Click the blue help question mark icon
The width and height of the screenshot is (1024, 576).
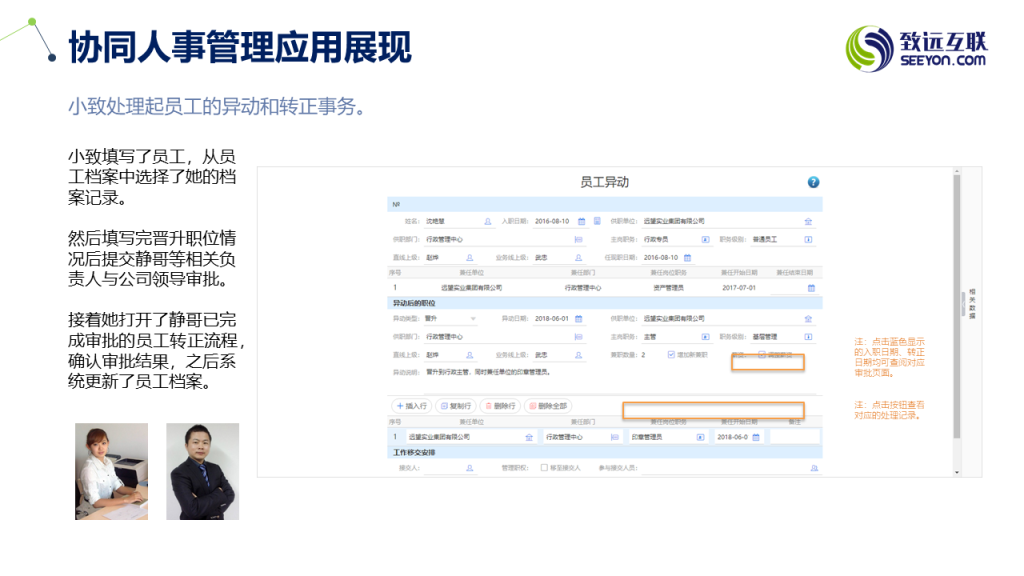tap(813, 182)
